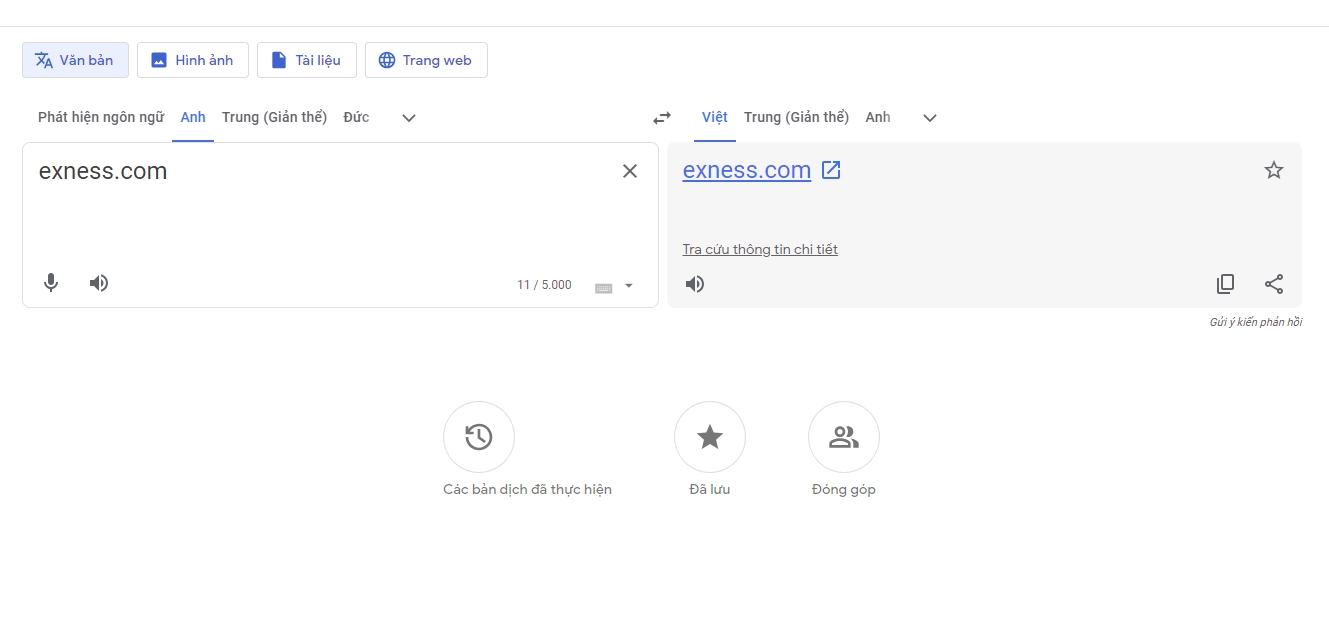Select Anh as target language
Viewport: 1329px width, 621px height.
tap(878, 117)
